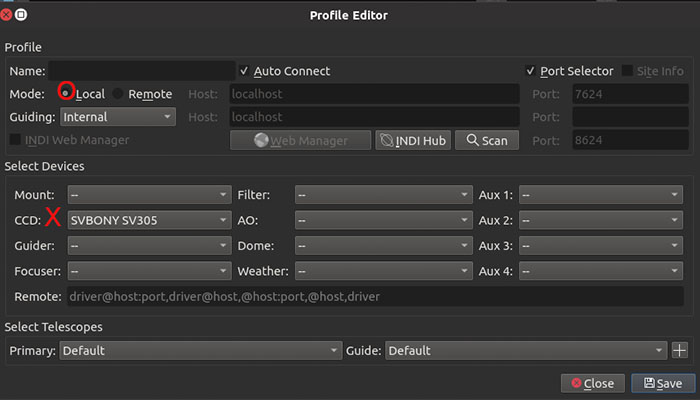Click the profile Name input field
Image resolution: width=700 pixels, height=400 pixels.
click(141, 71)
